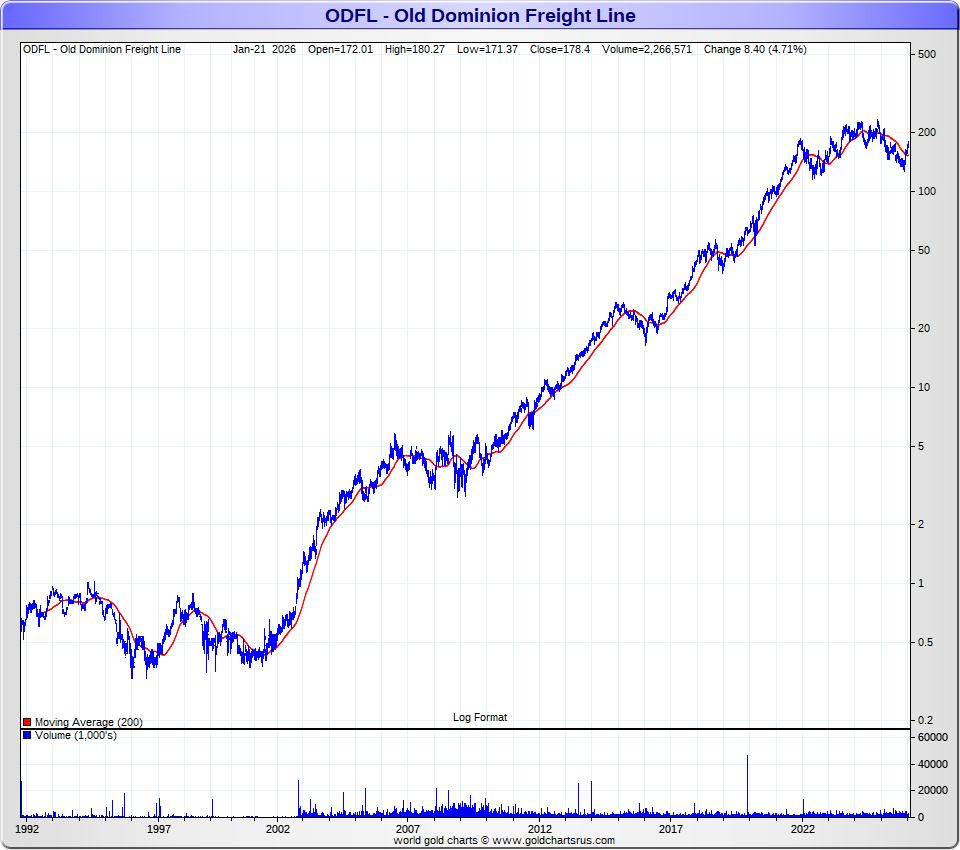Click the 1992 year label on the time axis
The width and height of the screenshot is (960, 850).
tap(27, 829)
